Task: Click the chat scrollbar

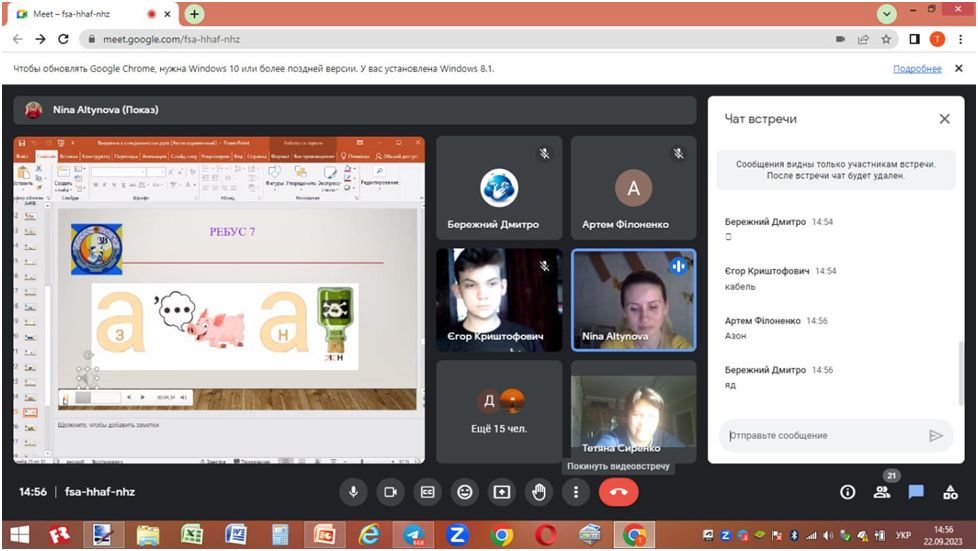Action: tap(961, 373)
